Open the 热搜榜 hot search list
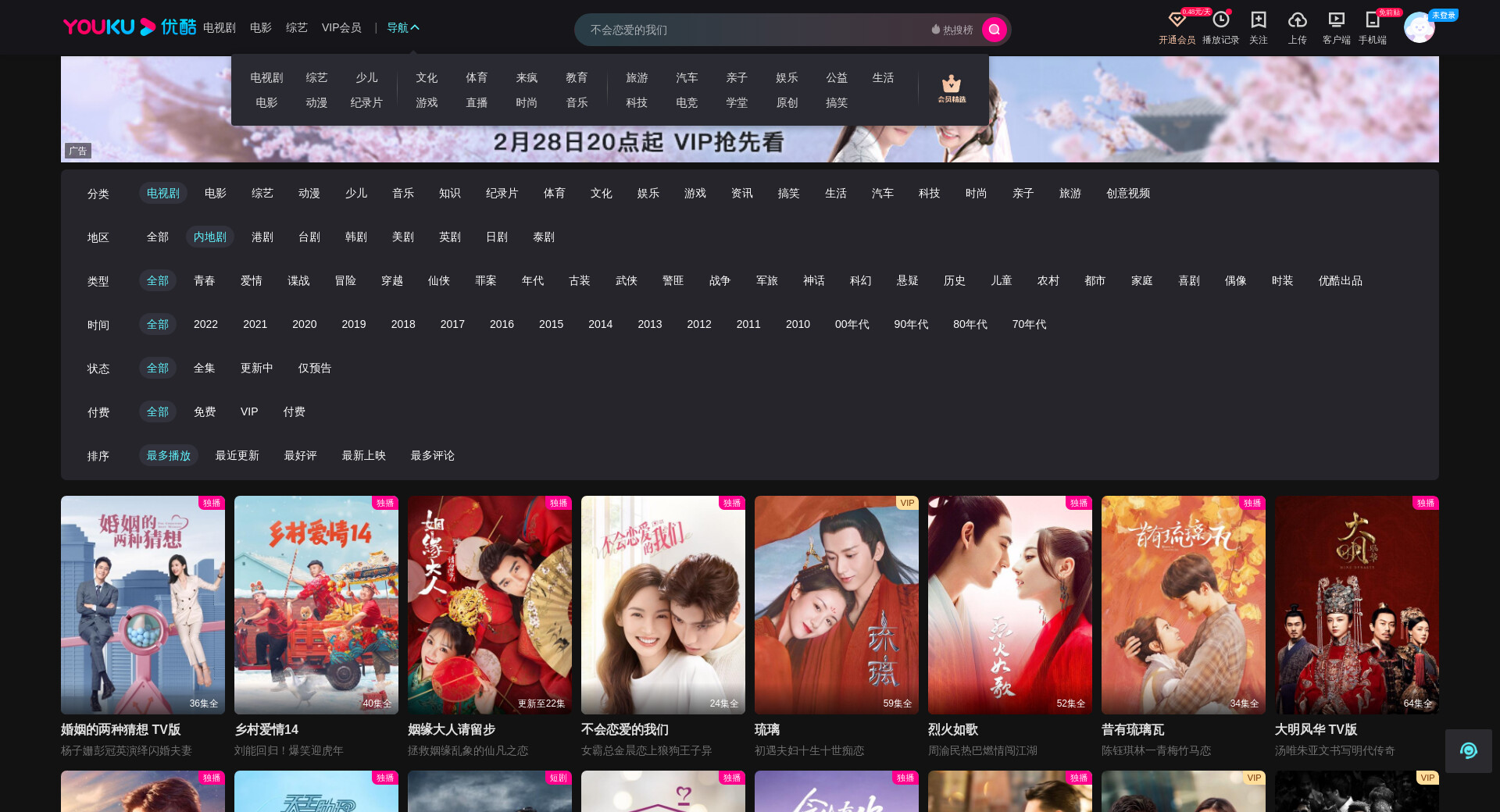 point(952,30)
